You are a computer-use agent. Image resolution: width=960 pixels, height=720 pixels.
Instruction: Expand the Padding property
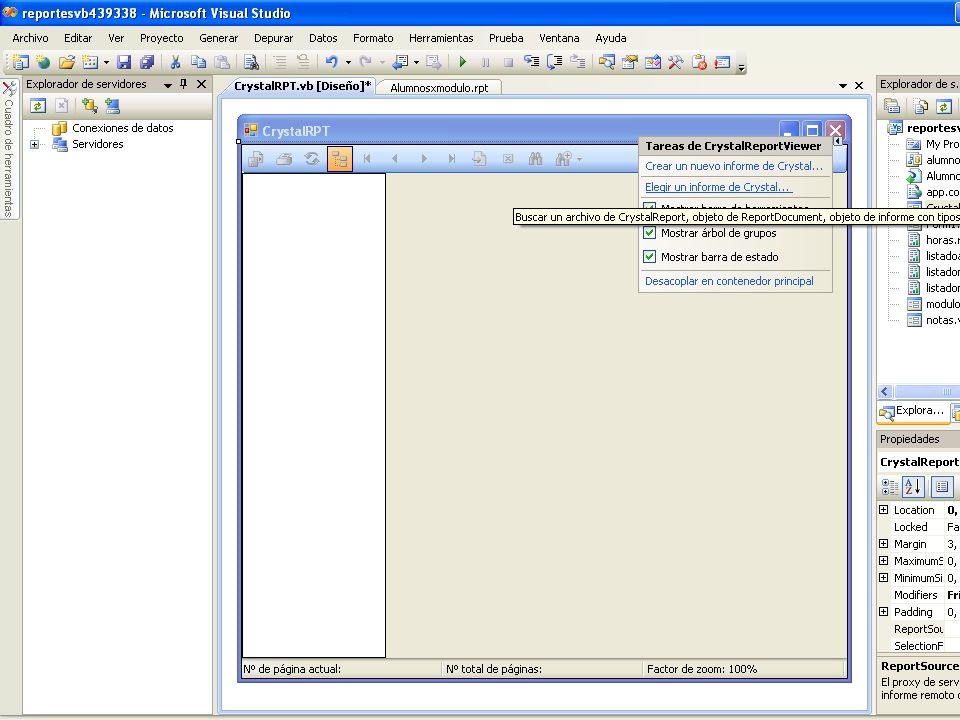[883, 612]
